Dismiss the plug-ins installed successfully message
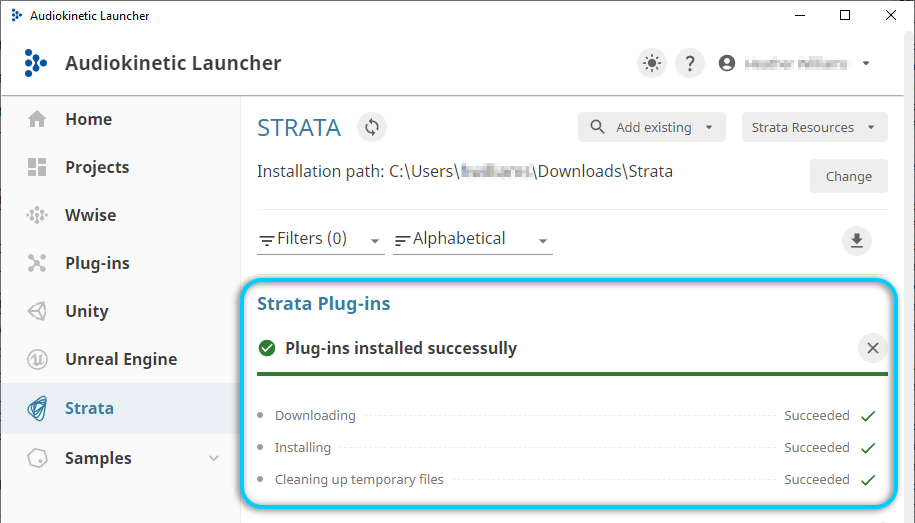 click(x=873, y=348)
